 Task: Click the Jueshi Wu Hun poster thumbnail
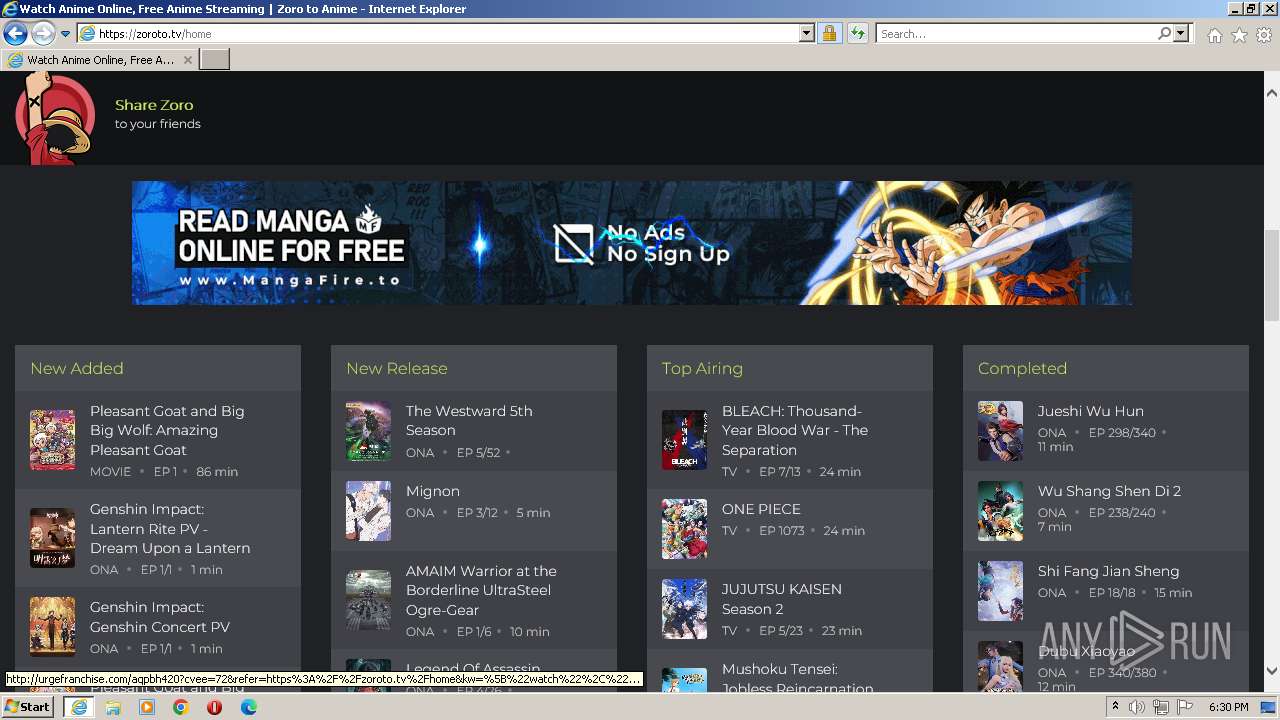click(1000, 431)
